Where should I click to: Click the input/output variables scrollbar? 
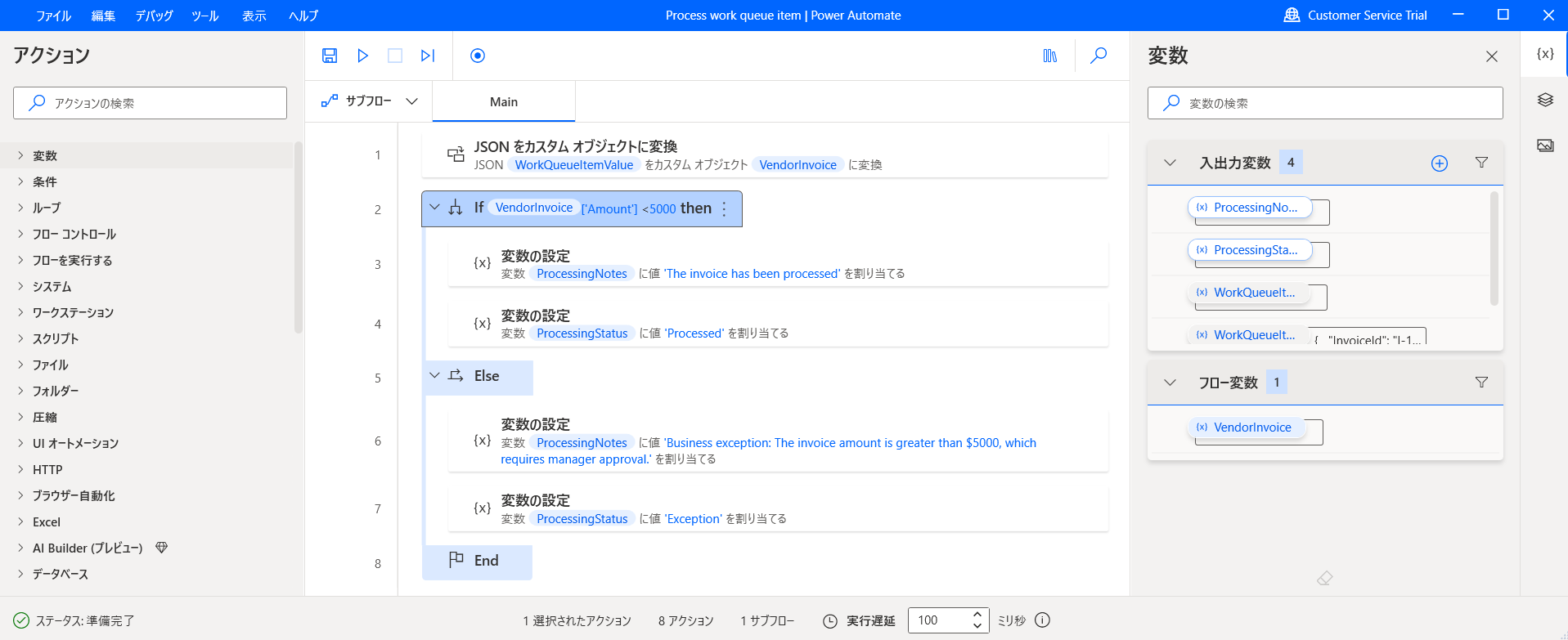[1494, 248]
